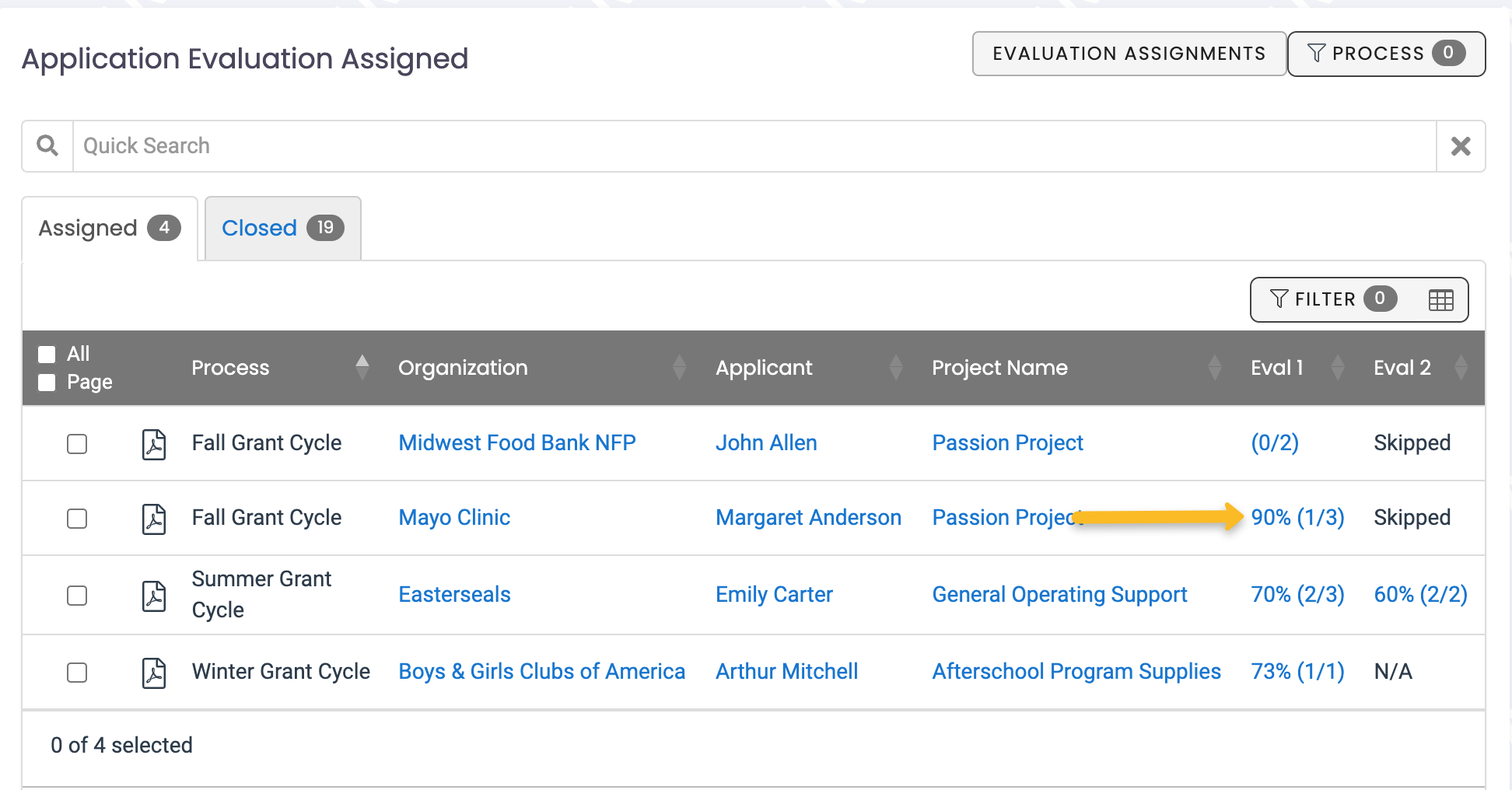The height and width of the screenshot is (790, 1512).
Task: Select the checkbox for the Mayo Clinic row
Action: point(76,519)
